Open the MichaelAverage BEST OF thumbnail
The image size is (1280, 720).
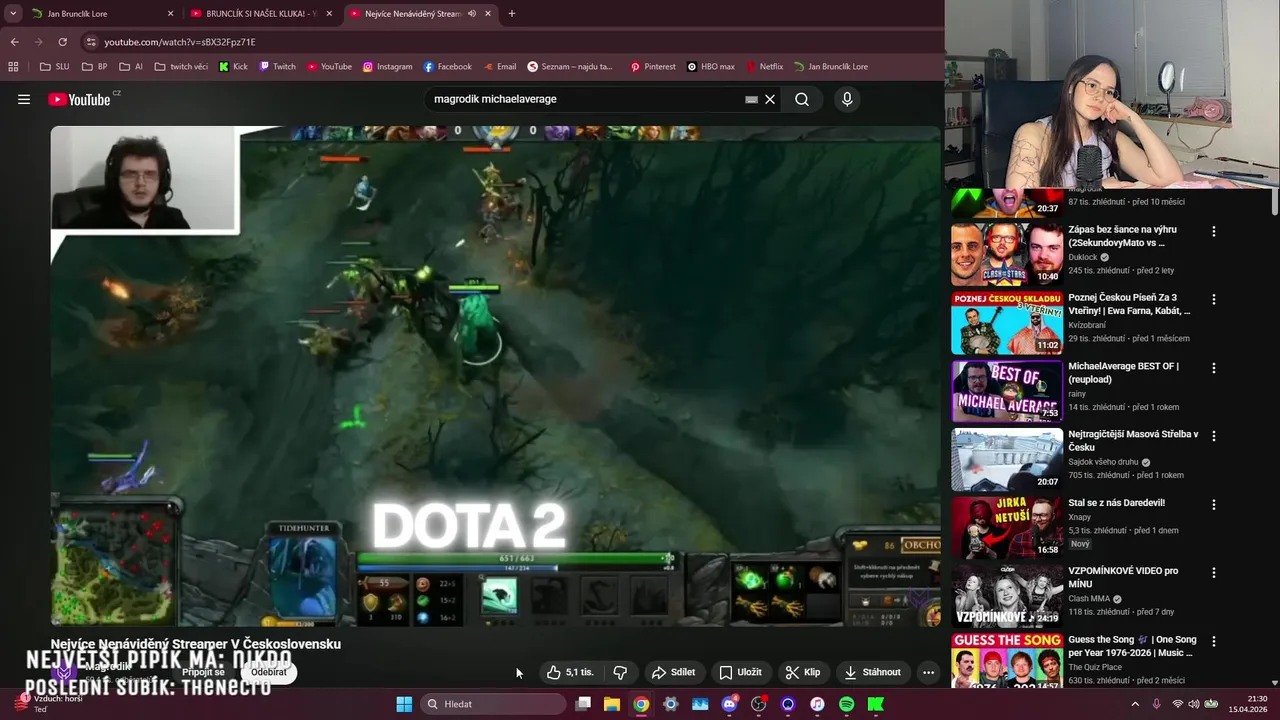click(1007, 391)
